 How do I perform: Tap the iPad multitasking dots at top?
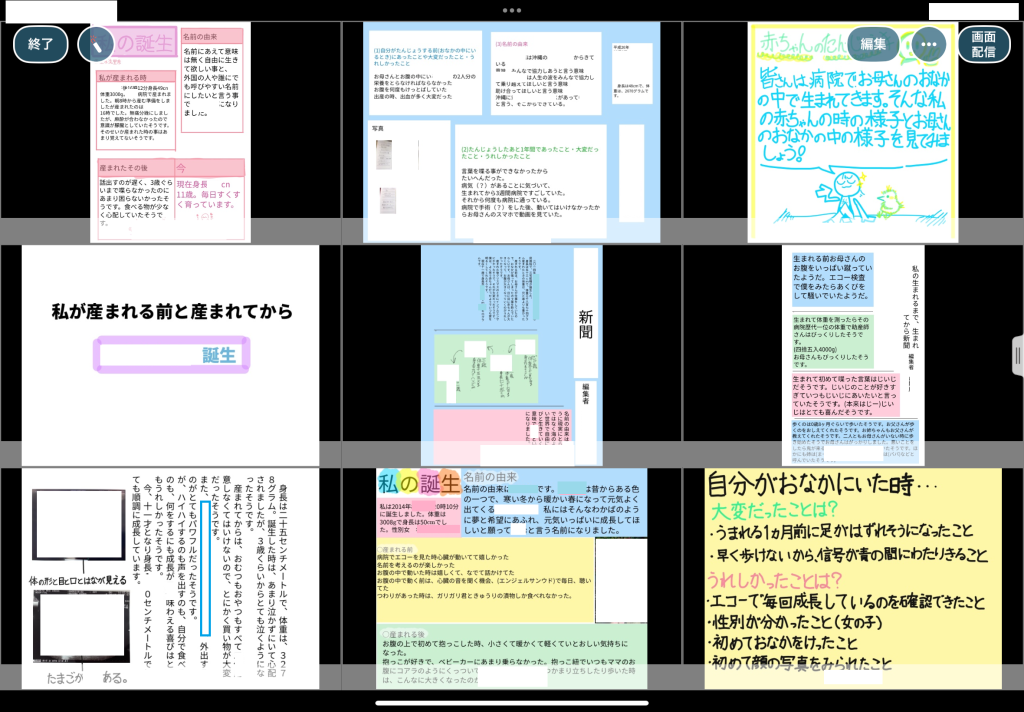point(512,9)
